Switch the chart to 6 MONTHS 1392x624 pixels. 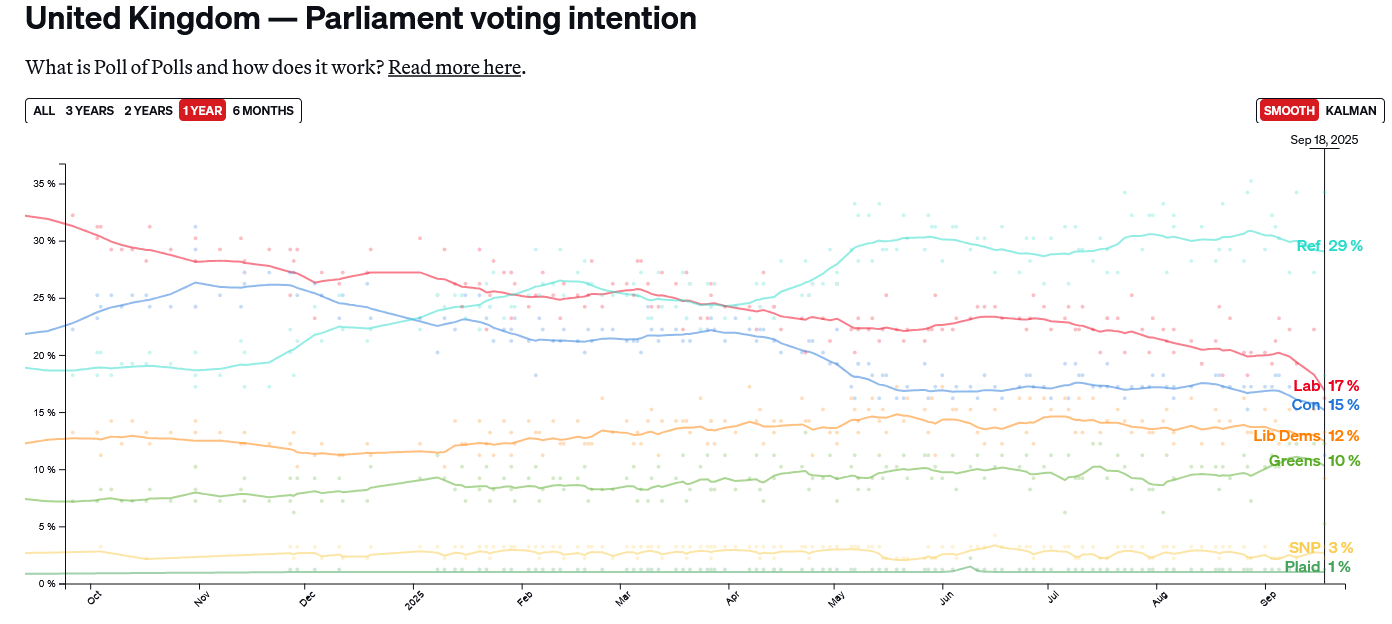263,111
